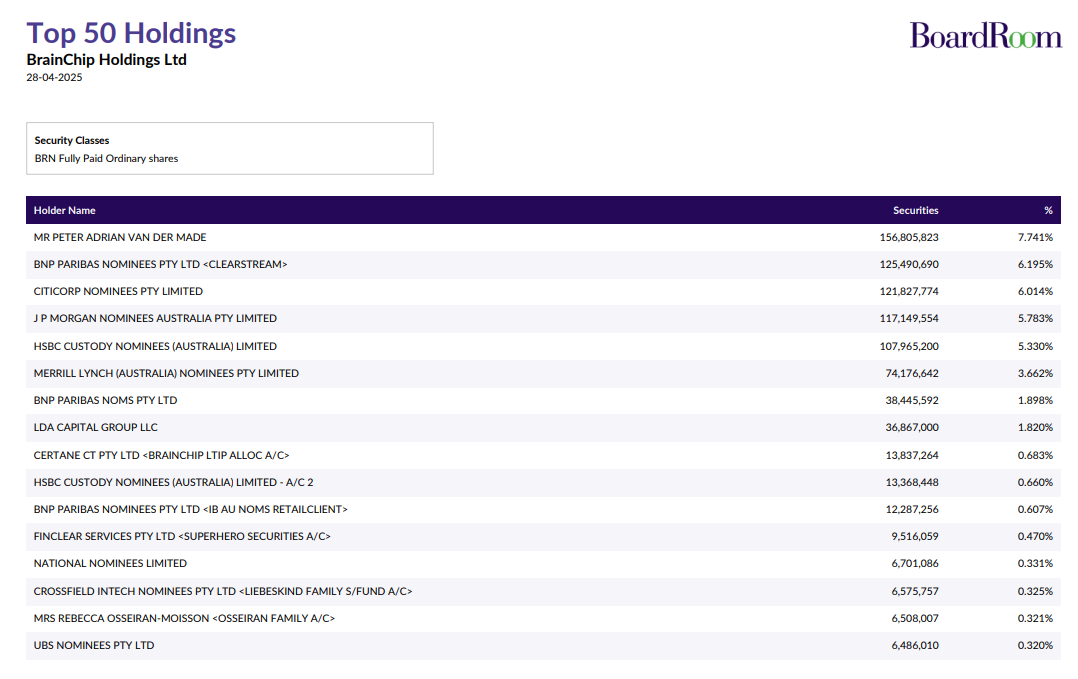Screen dimensions: 1078x679
Task: Select NATIONAL NOMINEES LIMITED row
Action: tap(110, 564)
